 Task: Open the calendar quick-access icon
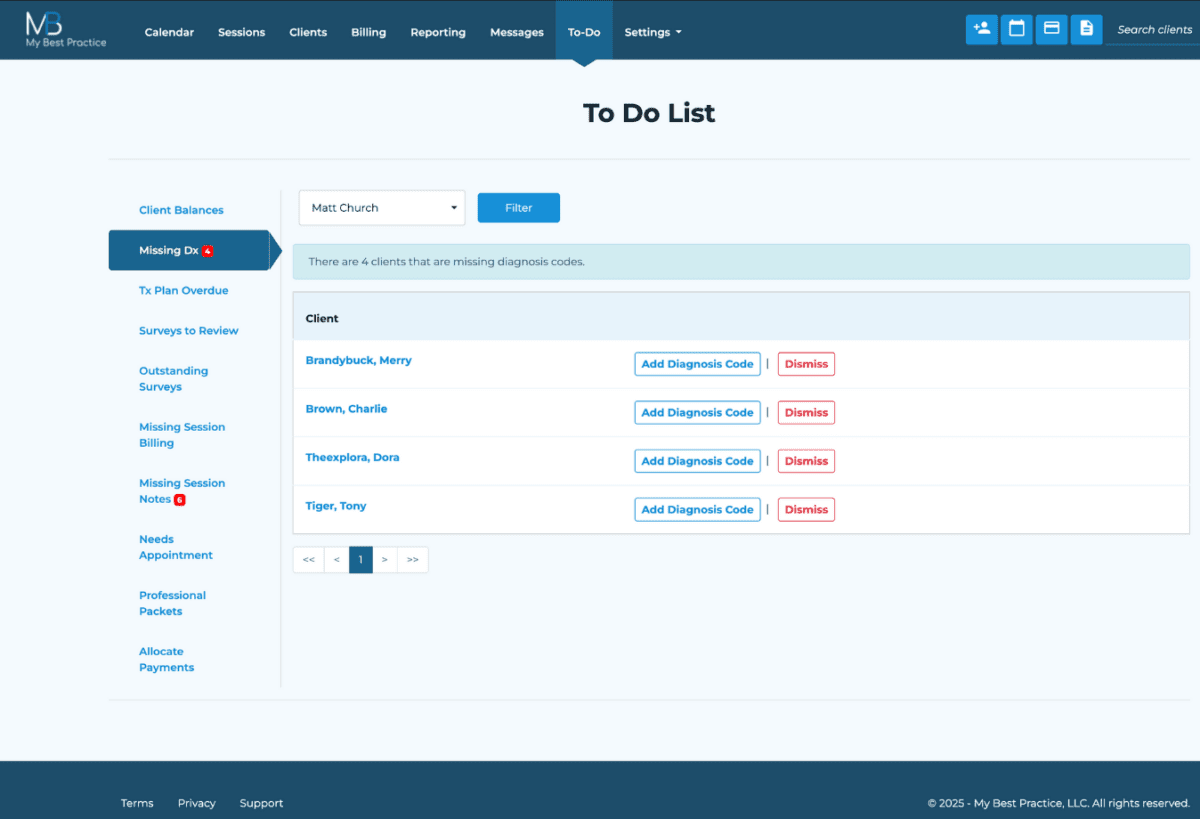pos(1016,29)
